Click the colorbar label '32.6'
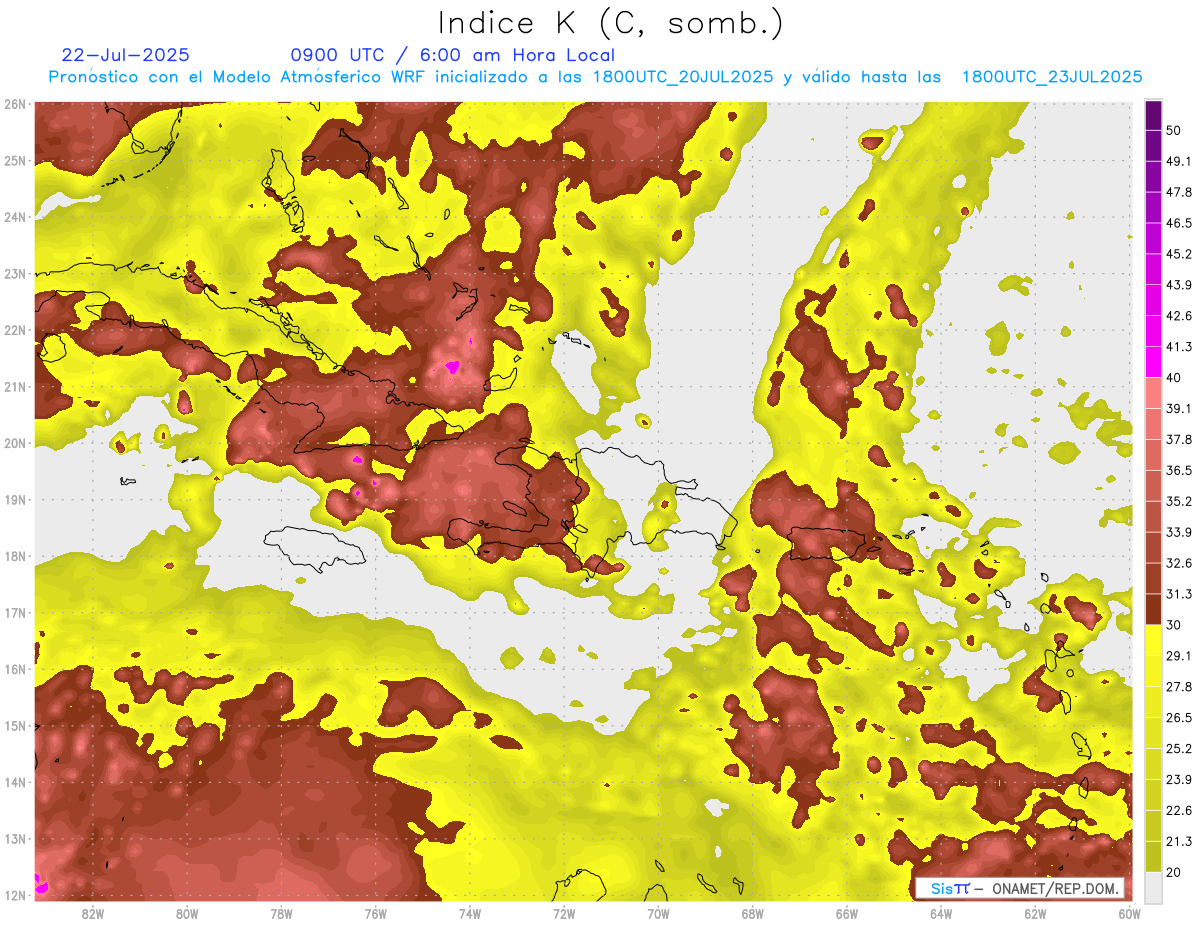The height and width of the screenshot is (927, 1200). click(1178, 563)
